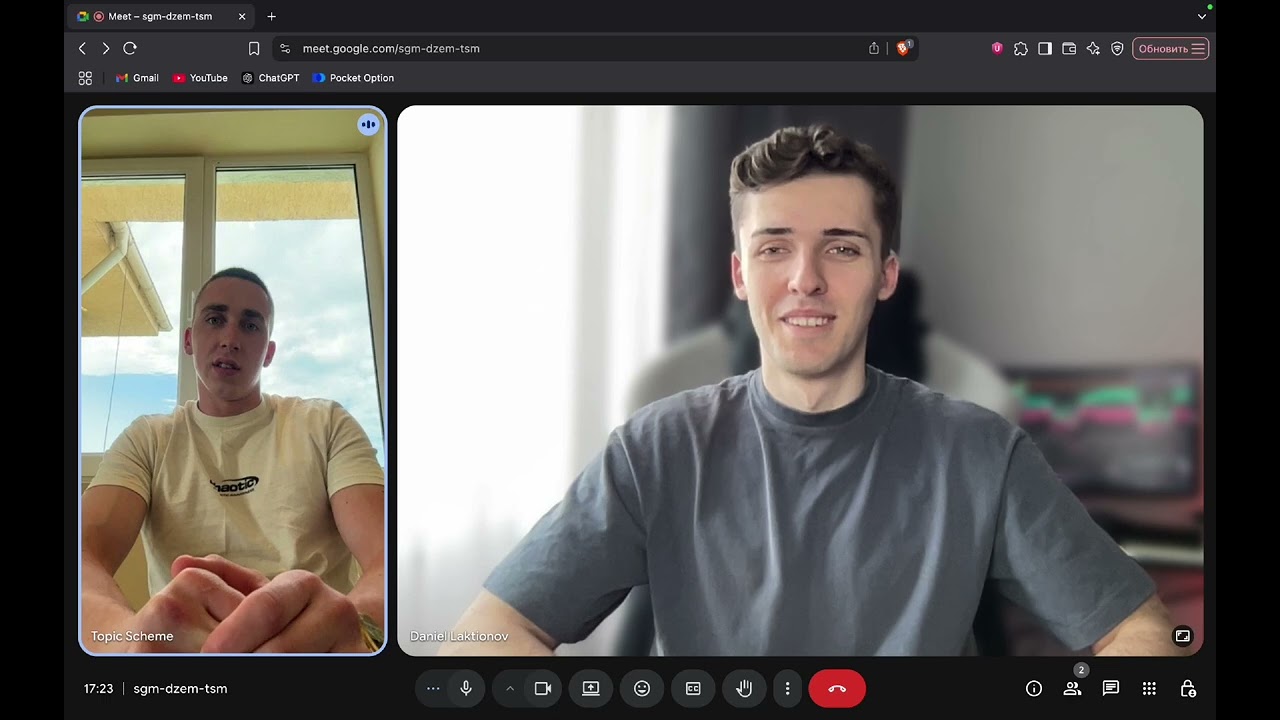Toggle the browser sidebar panel
This screenshot has width=1280, height=720.
coord(1045,48)
